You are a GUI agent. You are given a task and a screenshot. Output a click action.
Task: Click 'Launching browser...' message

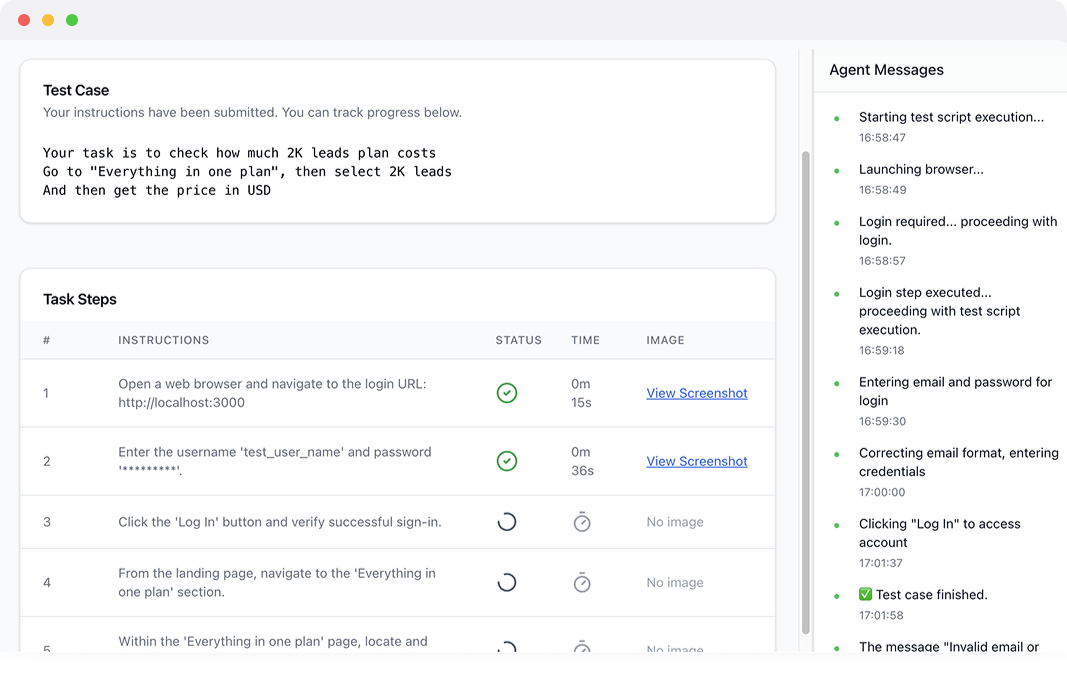coord(921,169)
